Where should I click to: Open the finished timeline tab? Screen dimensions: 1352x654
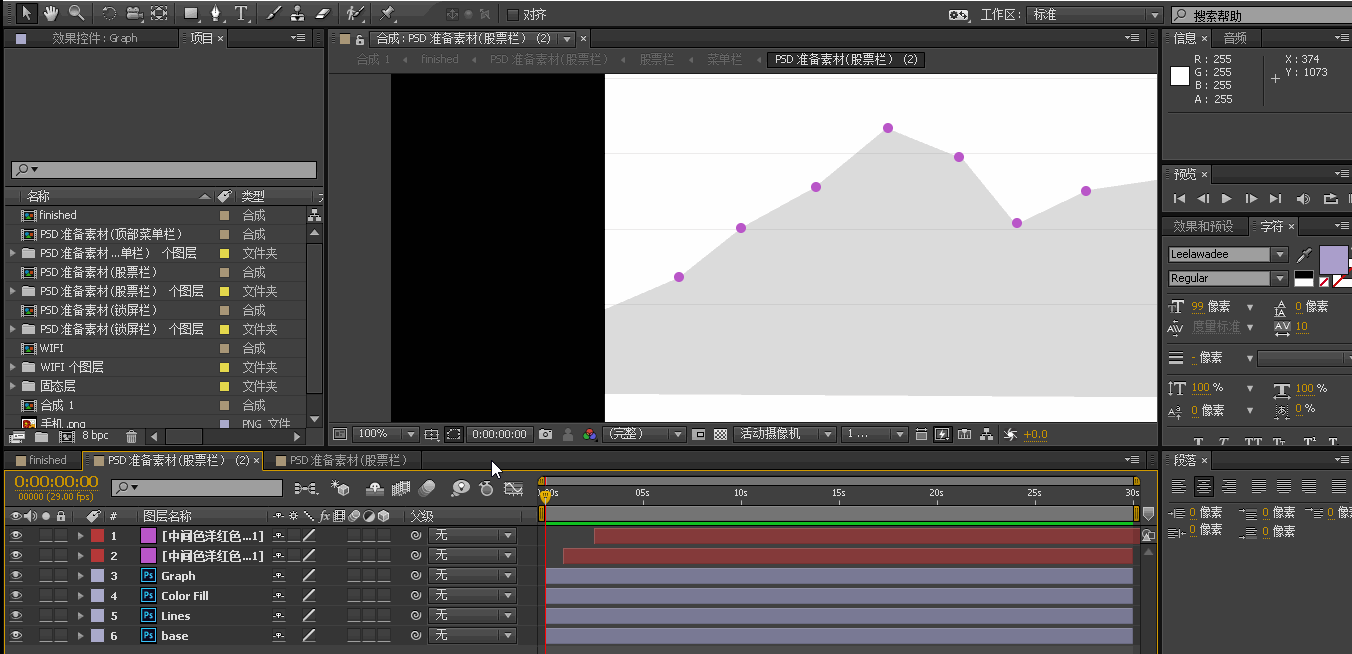[x=47, y=460]
